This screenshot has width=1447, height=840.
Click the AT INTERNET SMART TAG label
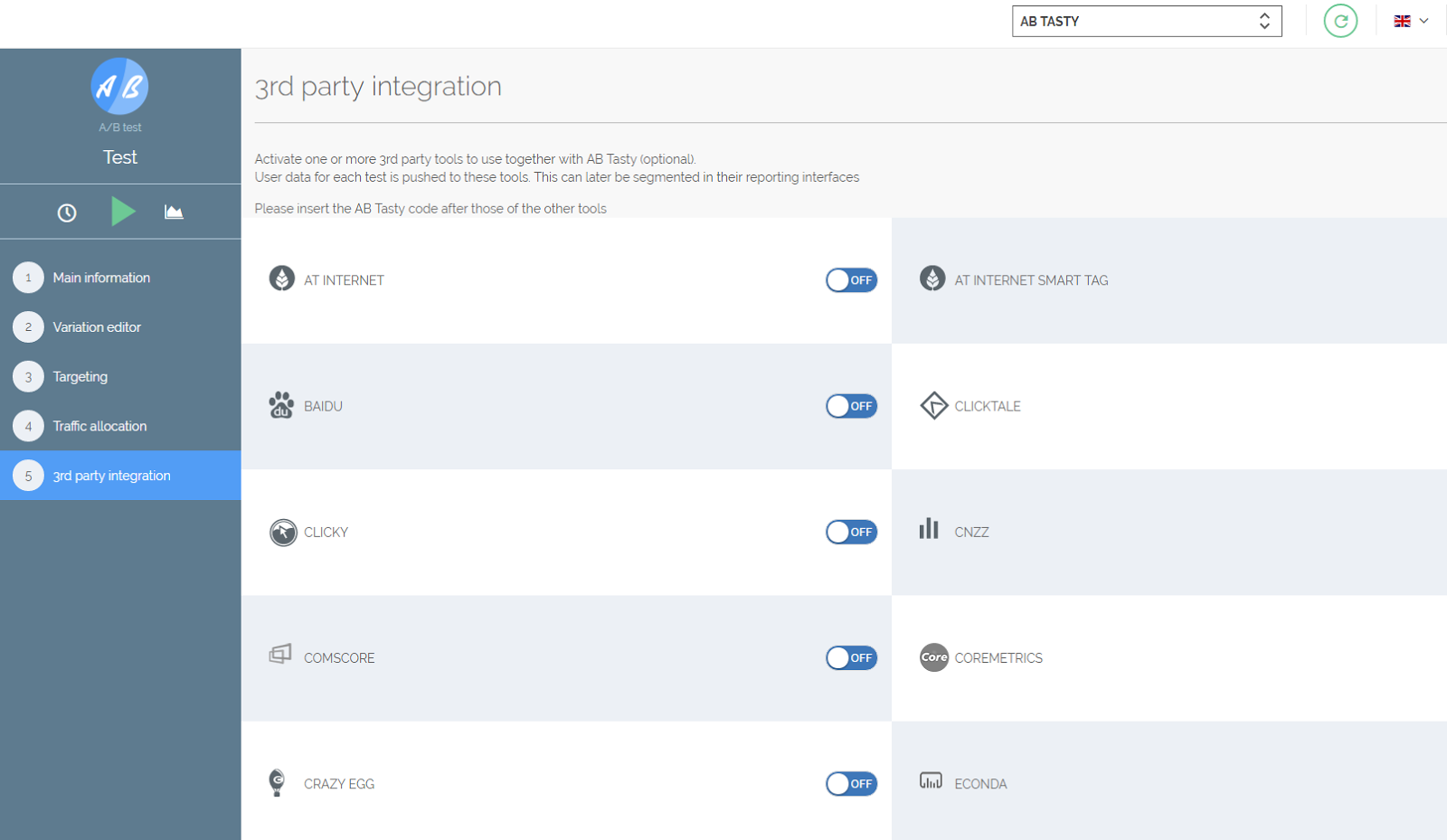(1031, 280)
